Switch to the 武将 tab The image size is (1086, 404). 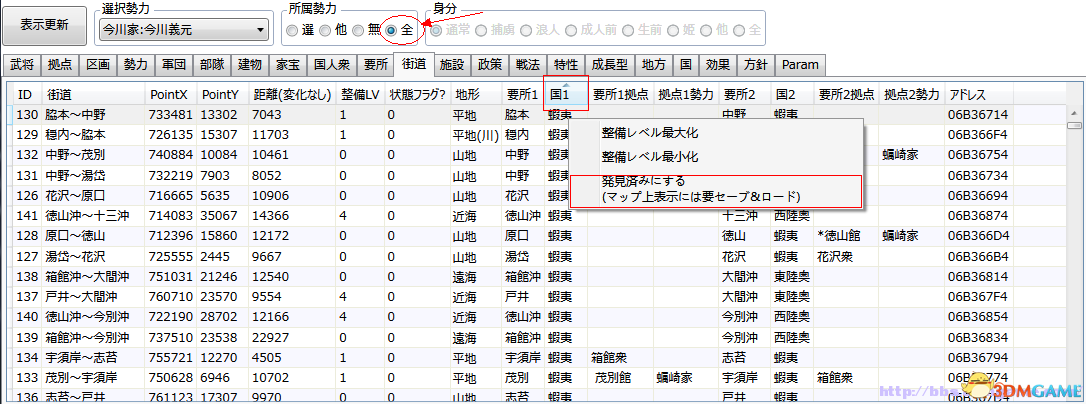tap(22, 65)
